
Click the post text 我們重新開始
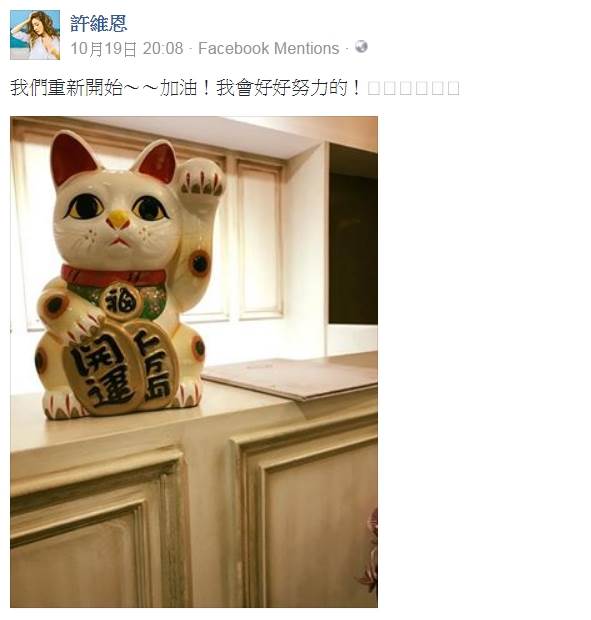point(66,87)
